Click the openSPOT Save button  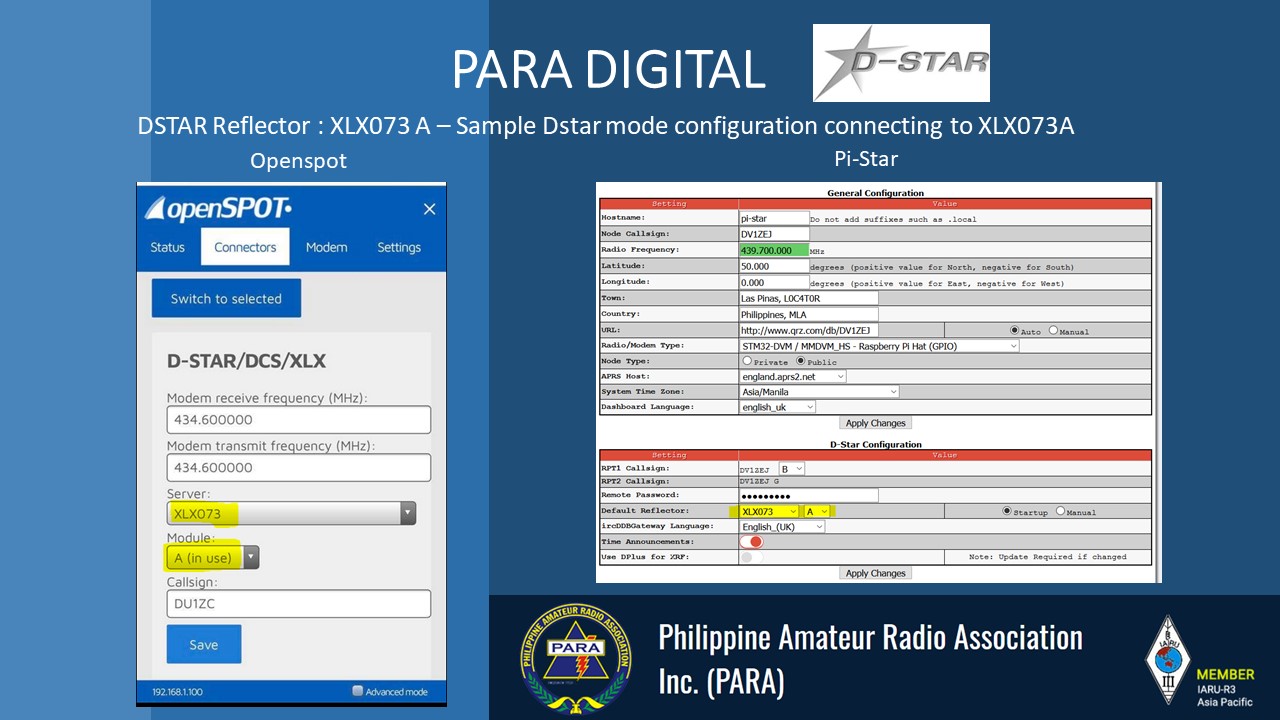tap(204, 644)
